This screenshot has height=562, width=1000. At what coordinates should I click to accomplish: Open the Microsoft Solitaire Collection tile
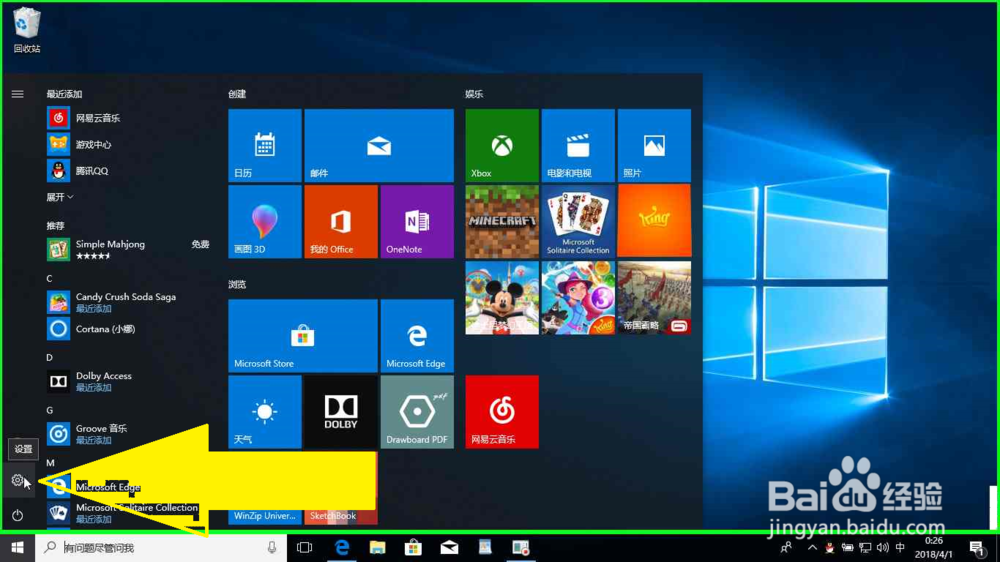pyautogui.click(x=578, y=221)
